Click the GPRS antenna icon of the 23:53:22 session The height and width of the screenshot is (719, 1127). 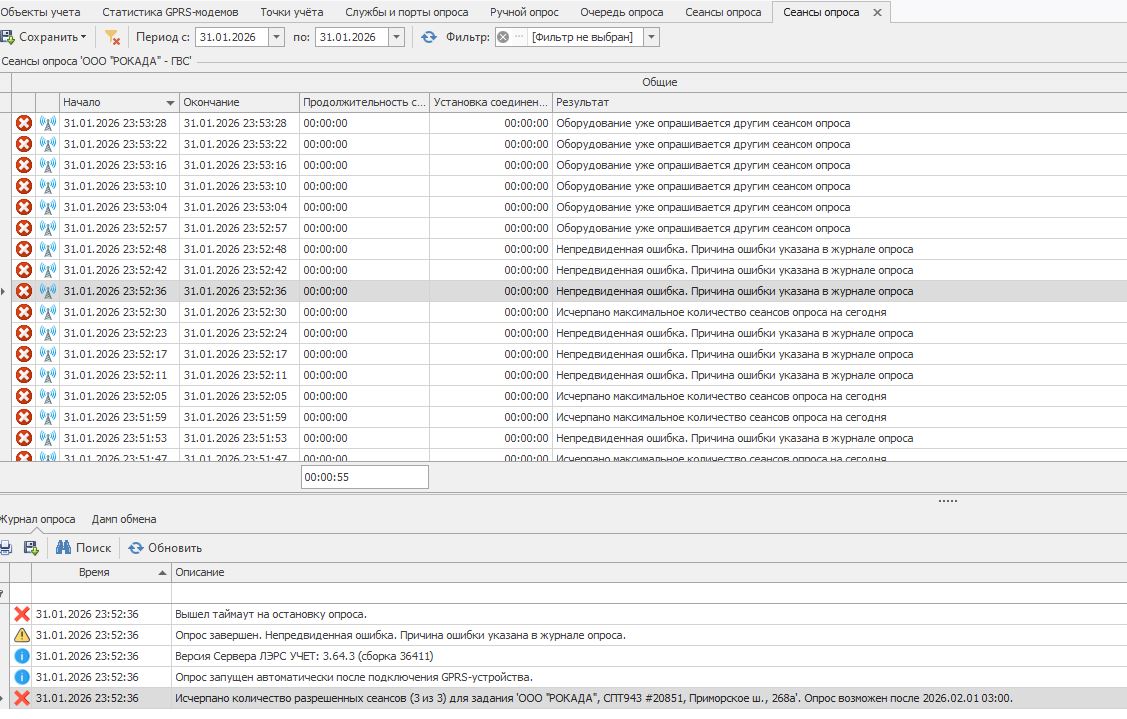(x=47, y=144)
